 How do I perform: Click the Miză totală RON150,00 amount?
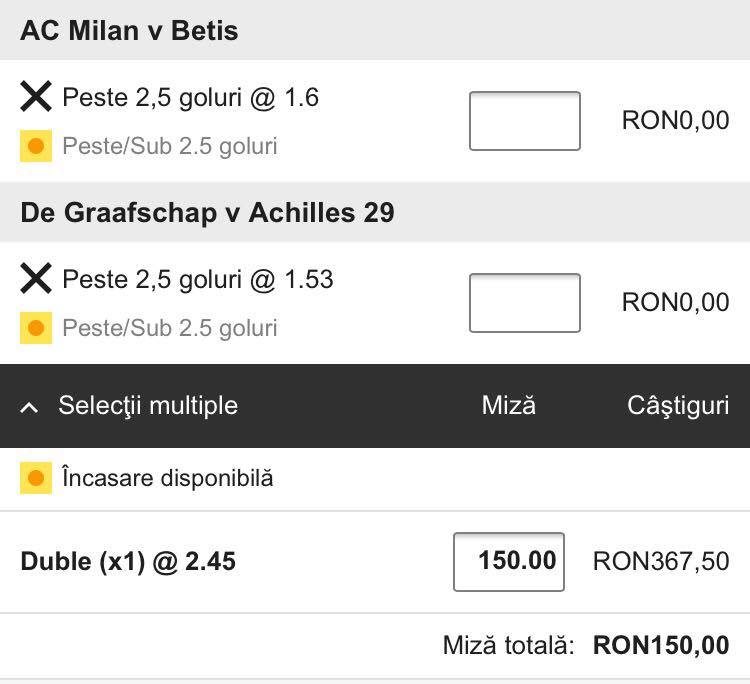[661, 645]
